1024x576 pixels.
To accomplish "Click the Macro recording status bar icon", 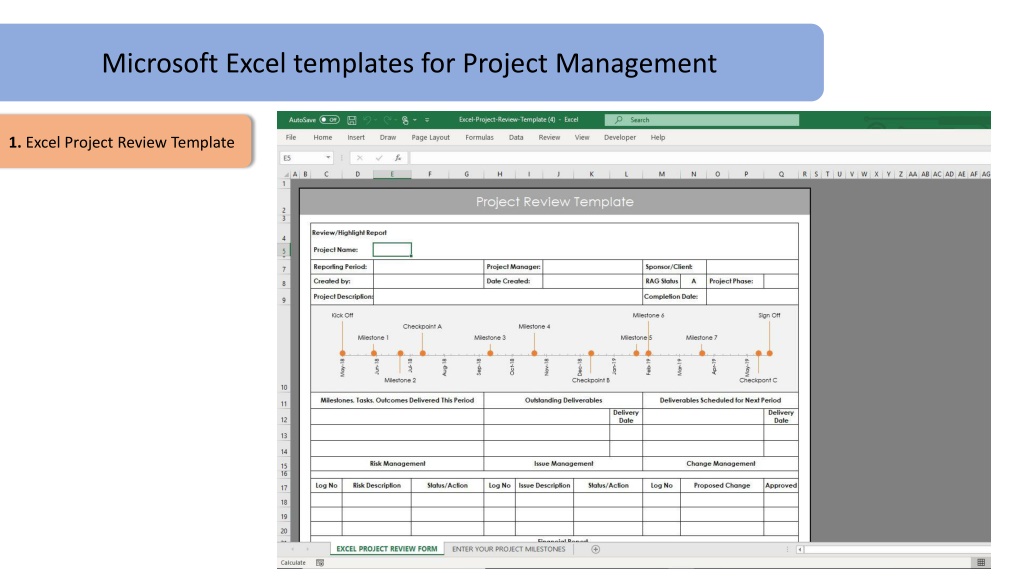I will tap(320, 563).
